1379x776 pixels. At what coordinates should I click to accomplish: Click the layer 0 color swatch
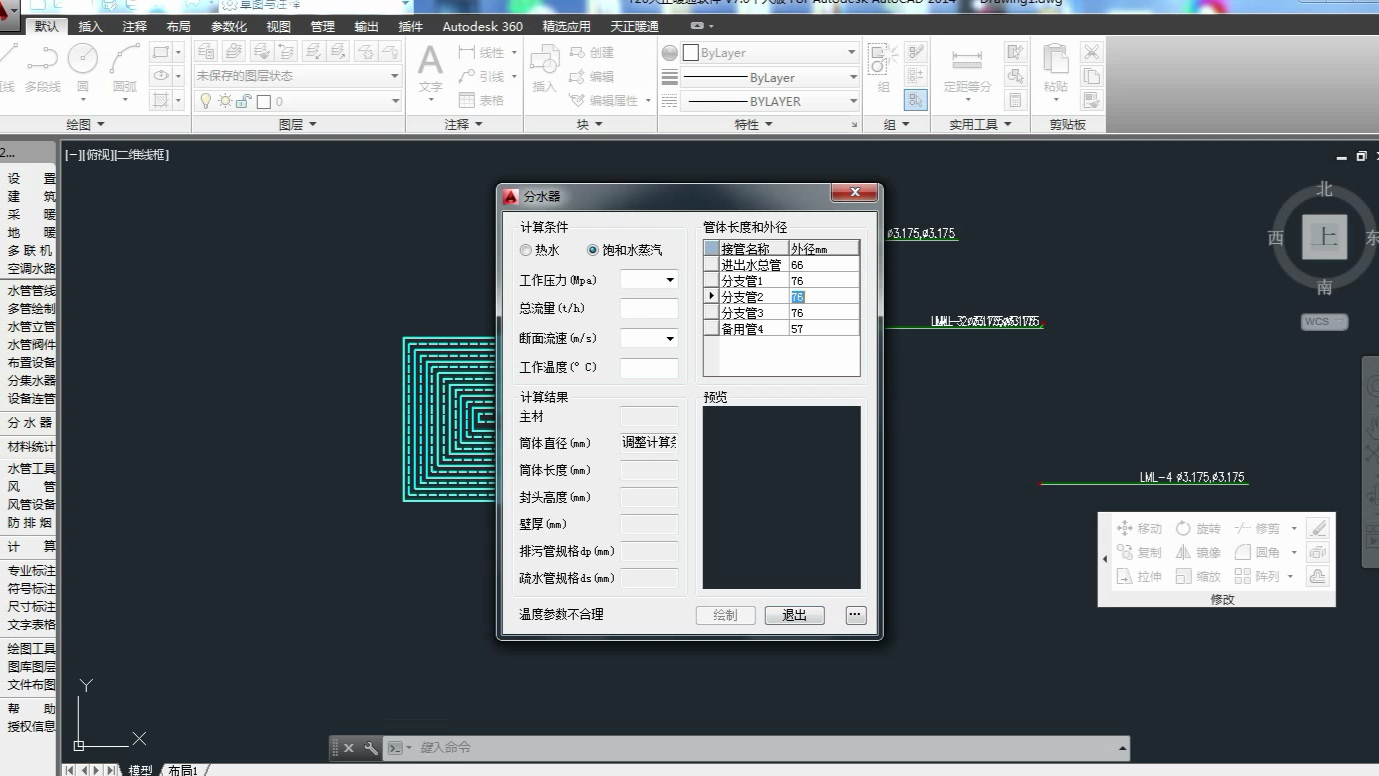click(x=263, y=101)
